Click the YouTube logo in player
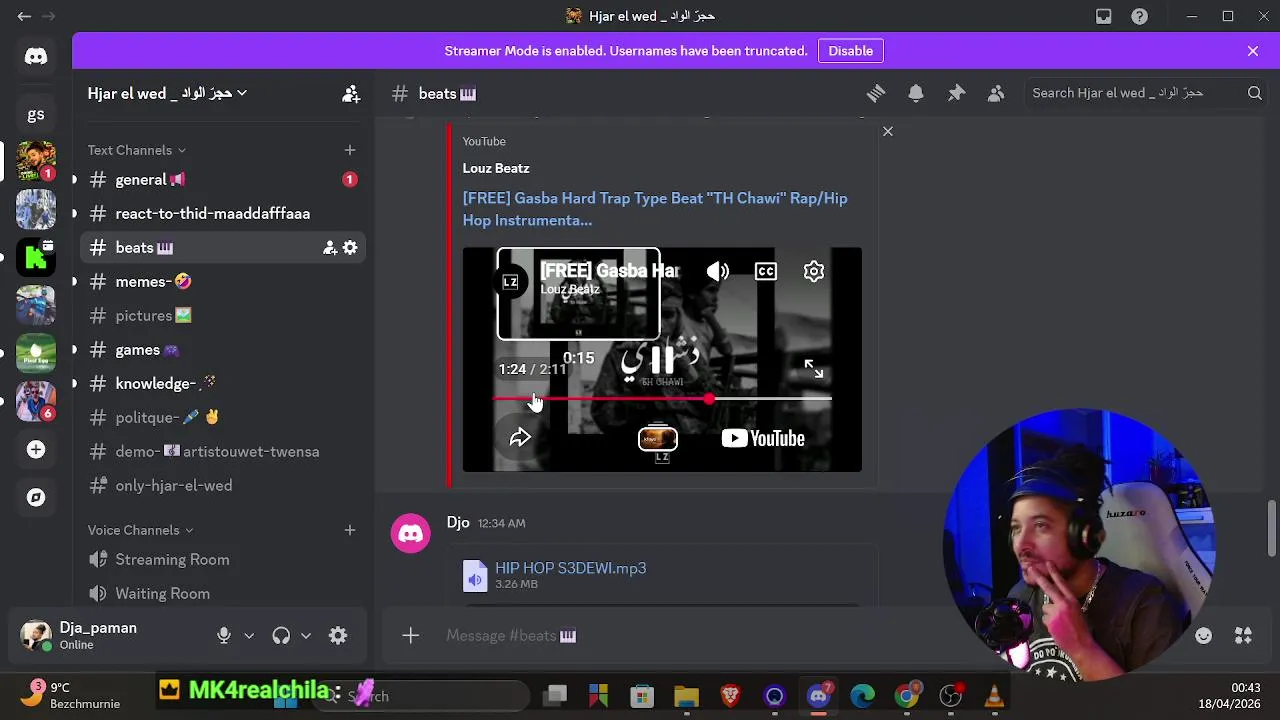The width and height of the screenshot is (1280, 720). (x=763, y=438)
